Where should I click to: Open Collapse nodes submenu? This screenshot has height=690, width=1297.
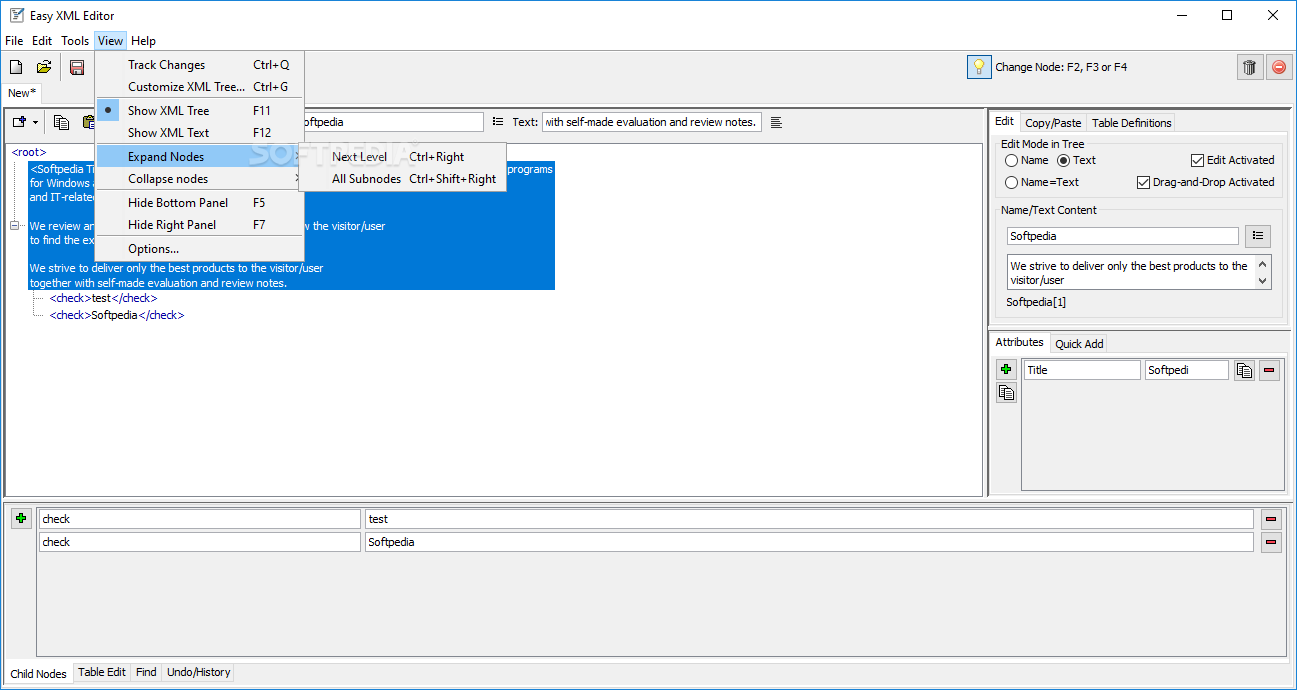[x=199, y=179]
